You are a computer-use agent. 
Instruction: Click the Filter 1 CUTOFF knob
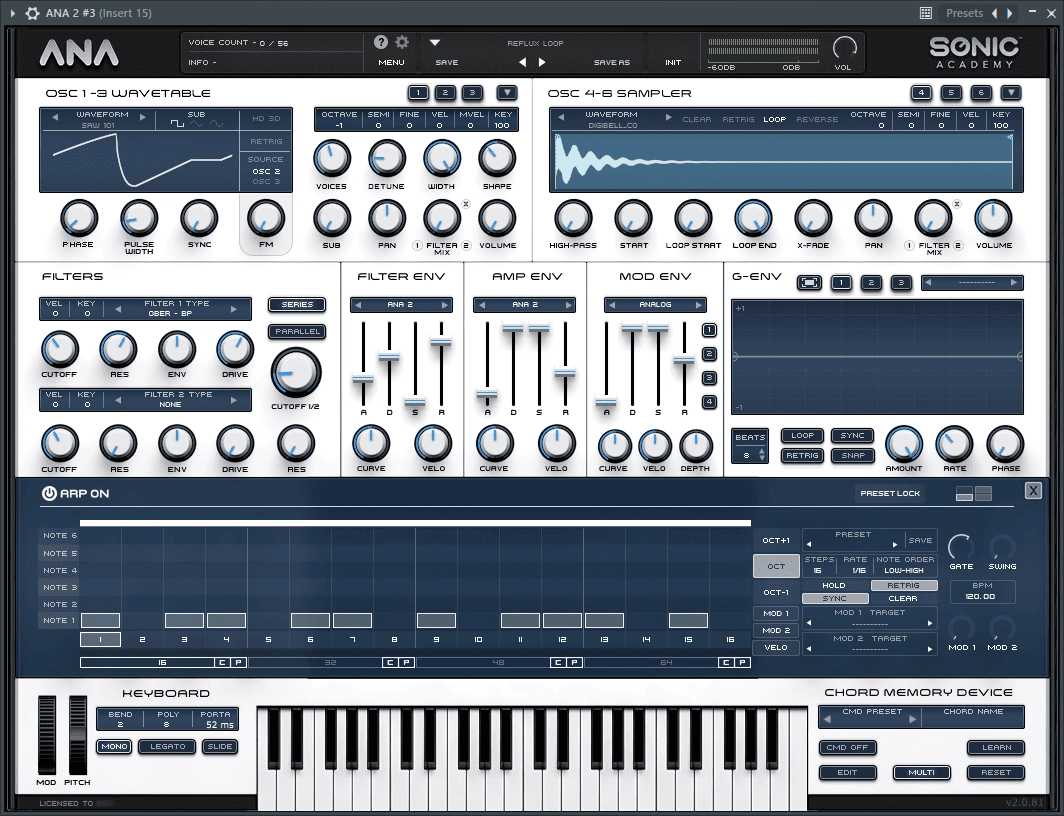pyautogui.click(x=60, y=349)
